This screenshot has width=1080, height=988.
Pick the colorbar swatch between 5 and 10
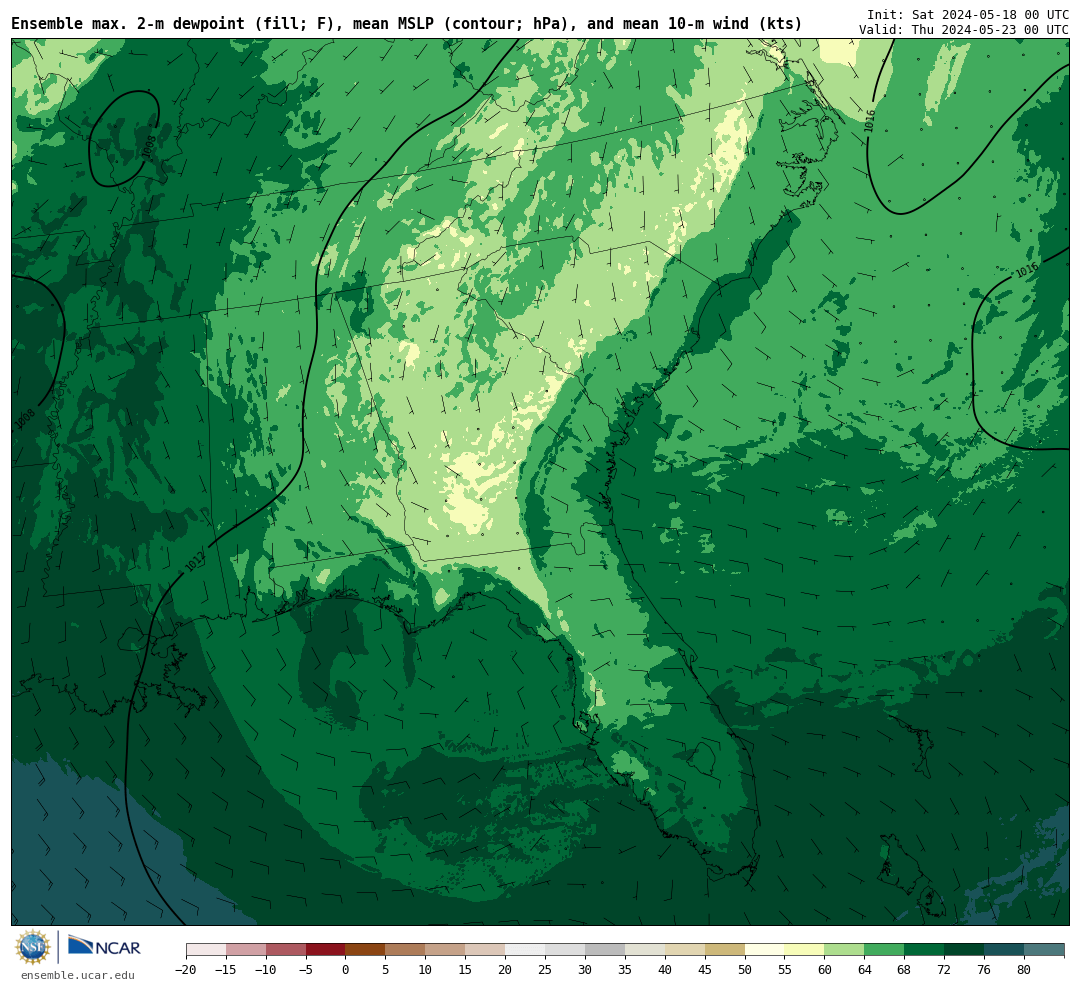pos(405,950)
